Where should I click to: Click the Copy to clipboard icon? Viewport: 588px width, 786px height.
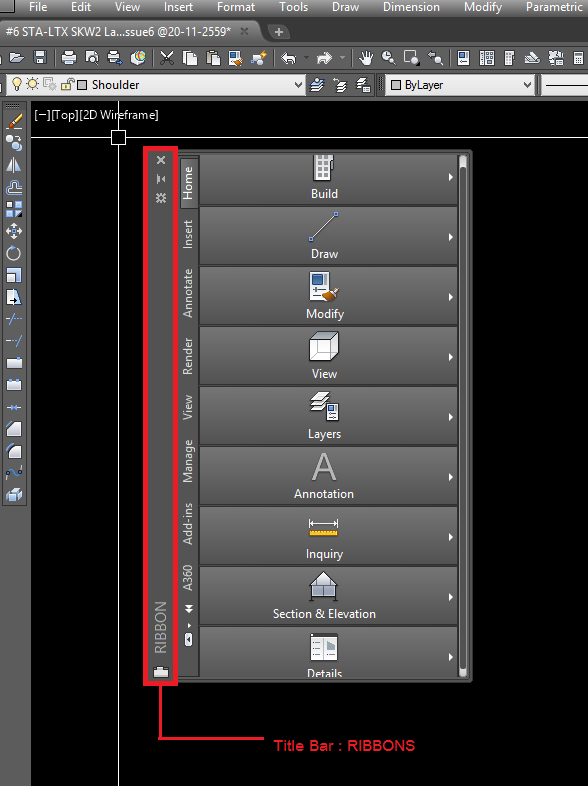coord(190,58)
